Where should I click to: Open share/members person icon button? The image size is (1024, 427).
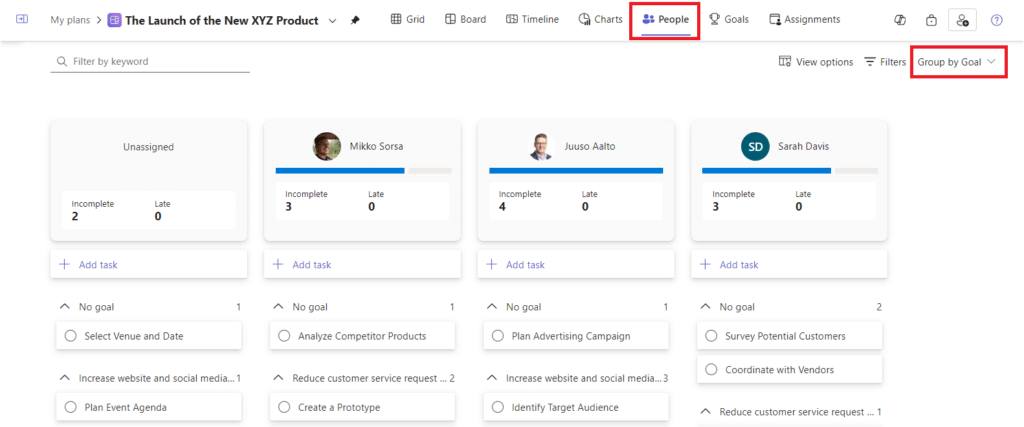[962, 20]
